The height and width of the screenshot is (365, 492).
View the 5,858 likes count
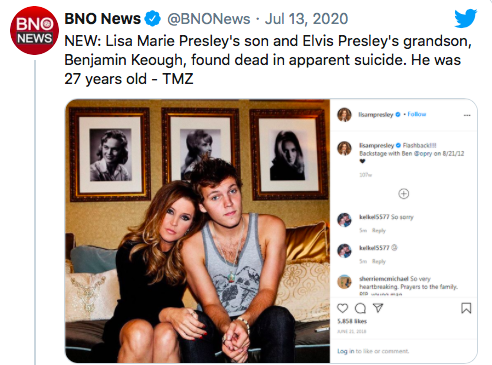tap(352, 321)
